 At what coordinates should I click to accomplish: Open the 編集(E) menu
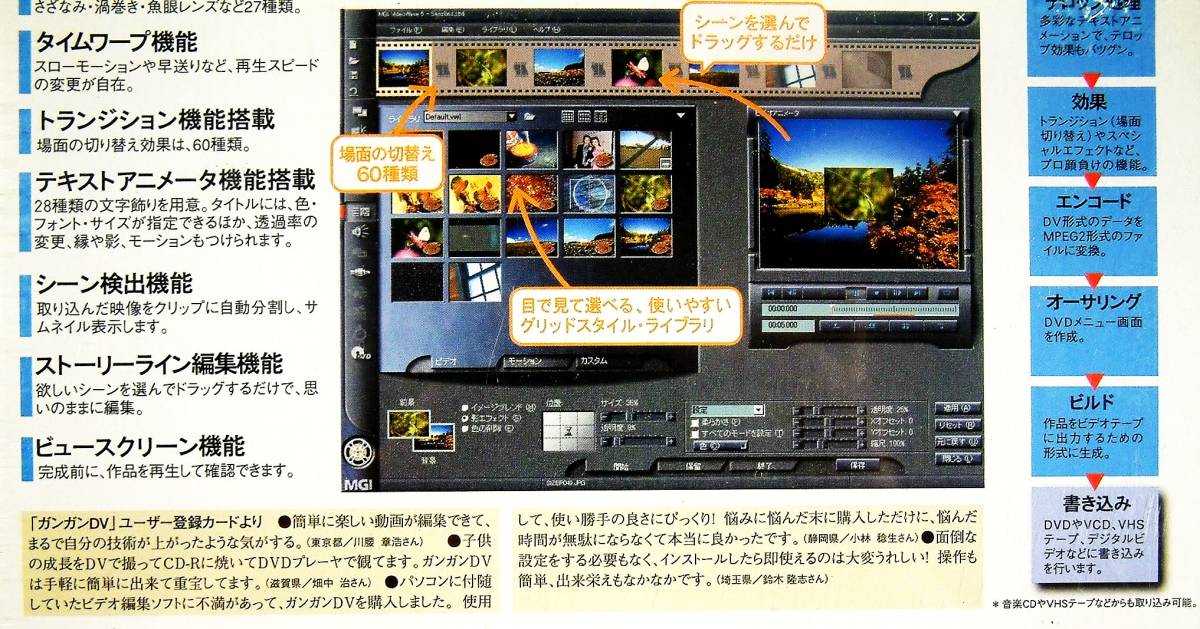pos(453,32)
